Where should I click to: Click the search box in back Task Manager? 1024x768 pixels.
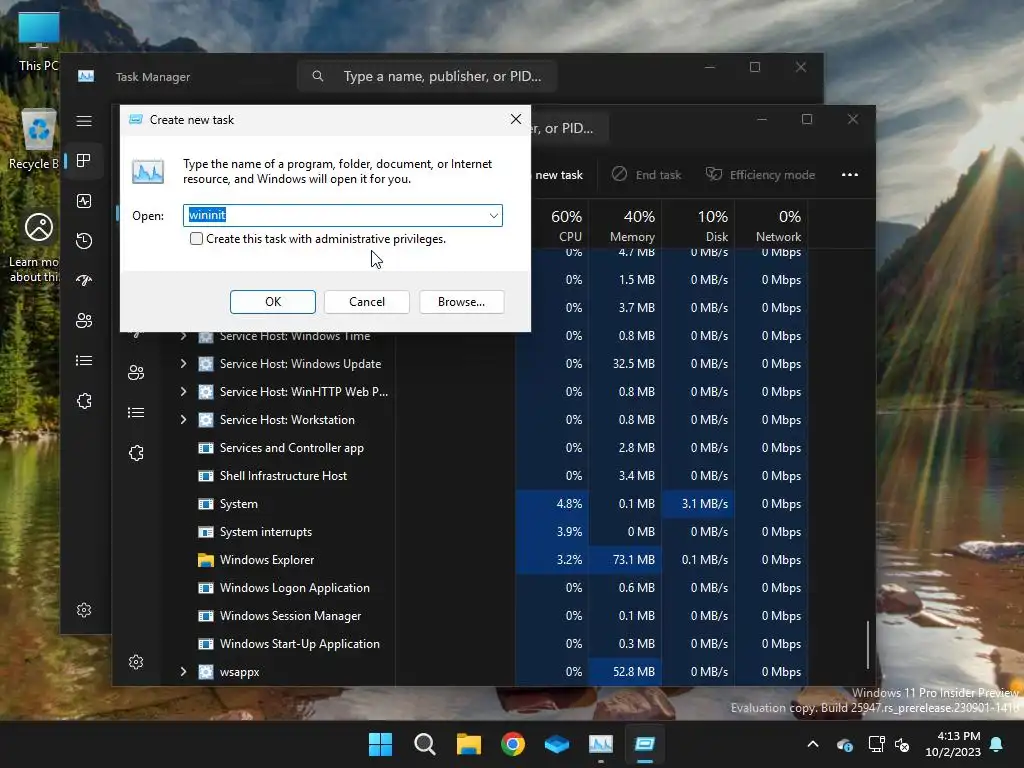[x=427, y=76]
